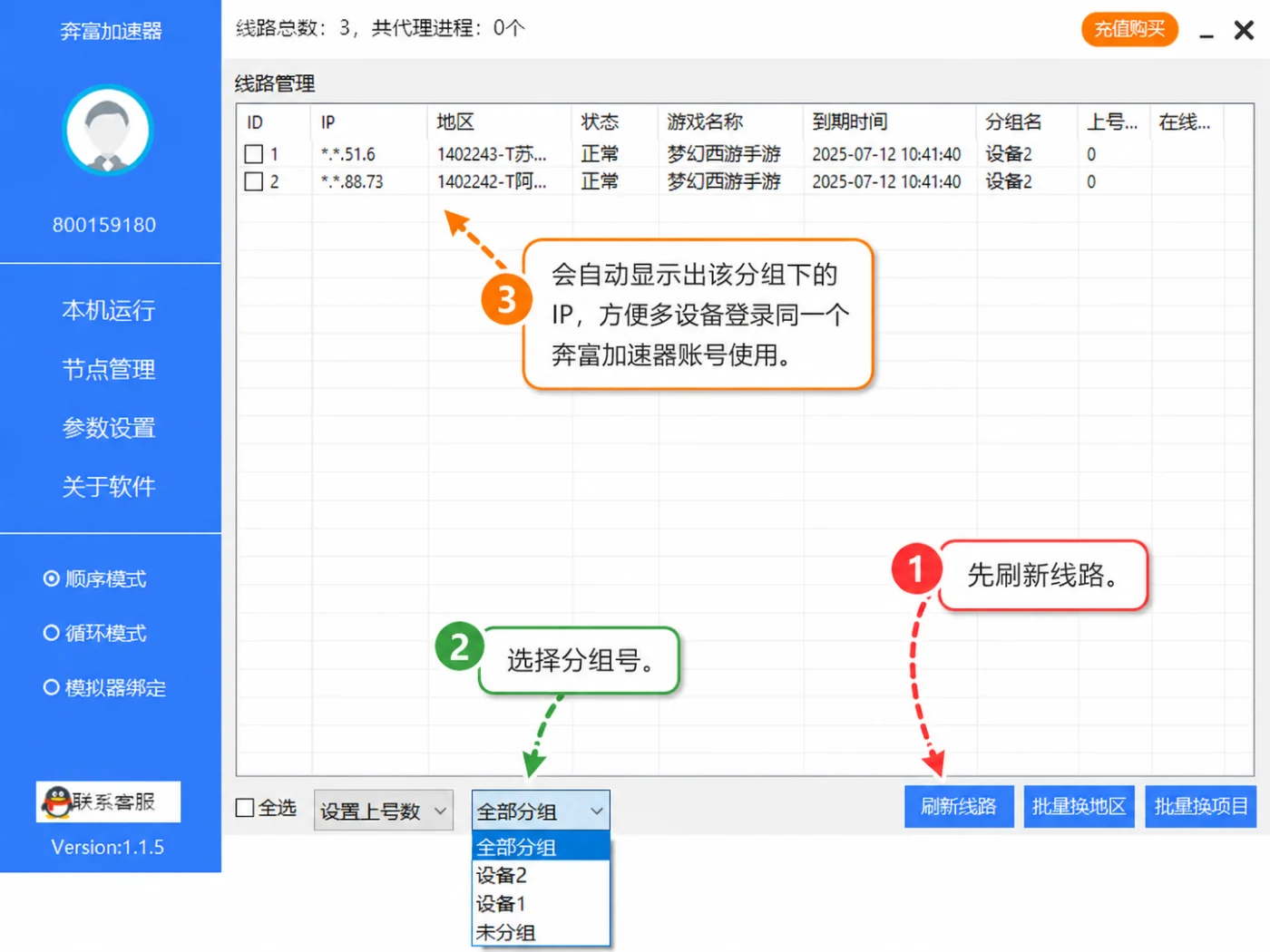
Task: Choose 设备2 in the group list
Action: [541, 875]
